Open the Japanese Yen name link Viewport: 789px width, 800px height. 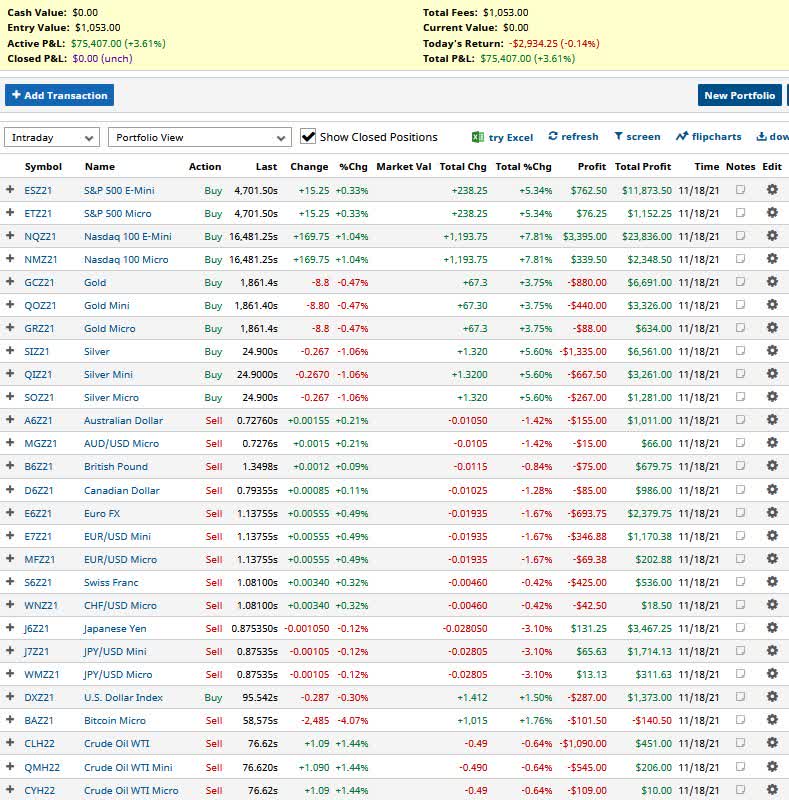point(116,629)
